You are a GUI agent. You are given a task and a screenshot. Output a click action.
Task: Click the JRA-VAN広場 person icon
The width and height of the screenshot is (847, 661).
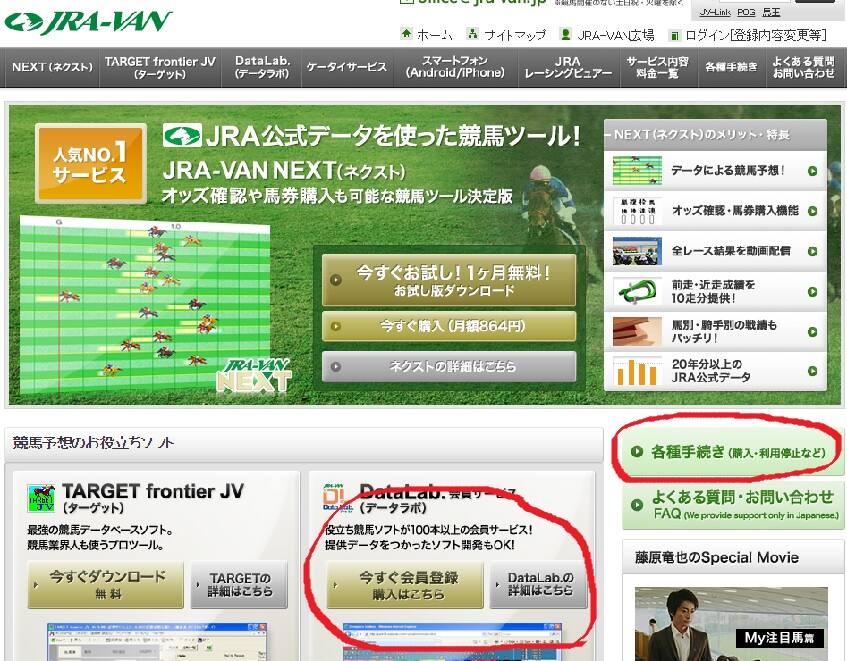tap(566, 34)
